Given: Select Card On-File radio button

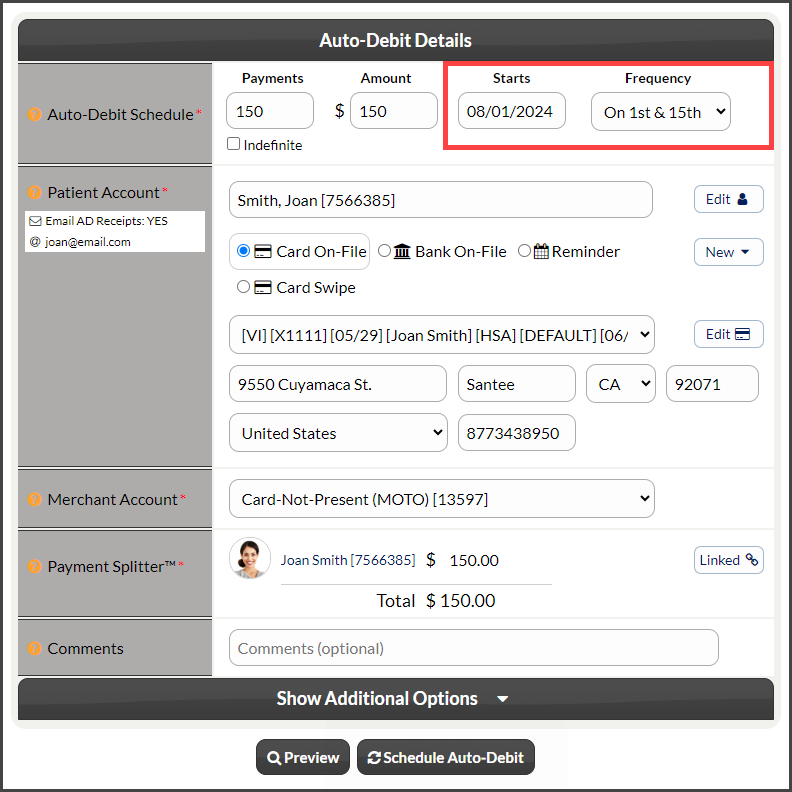Looking at the screenshot, I should coord(243,251).
